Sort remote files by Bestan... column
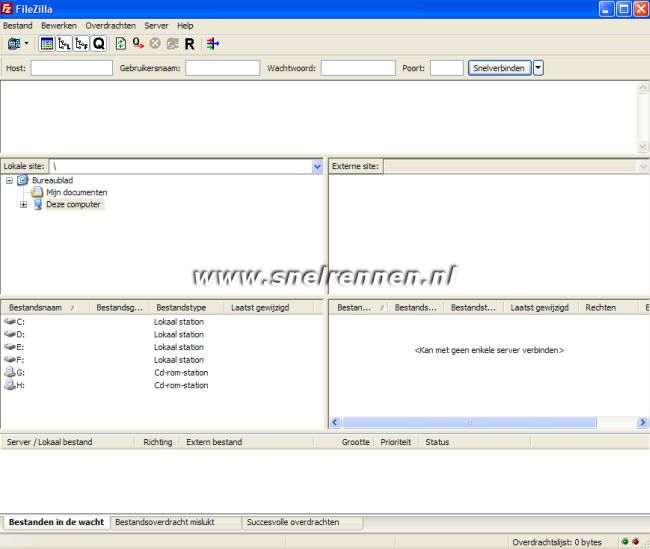The height and width of the screenshot is (549, 650). [359, 308]
